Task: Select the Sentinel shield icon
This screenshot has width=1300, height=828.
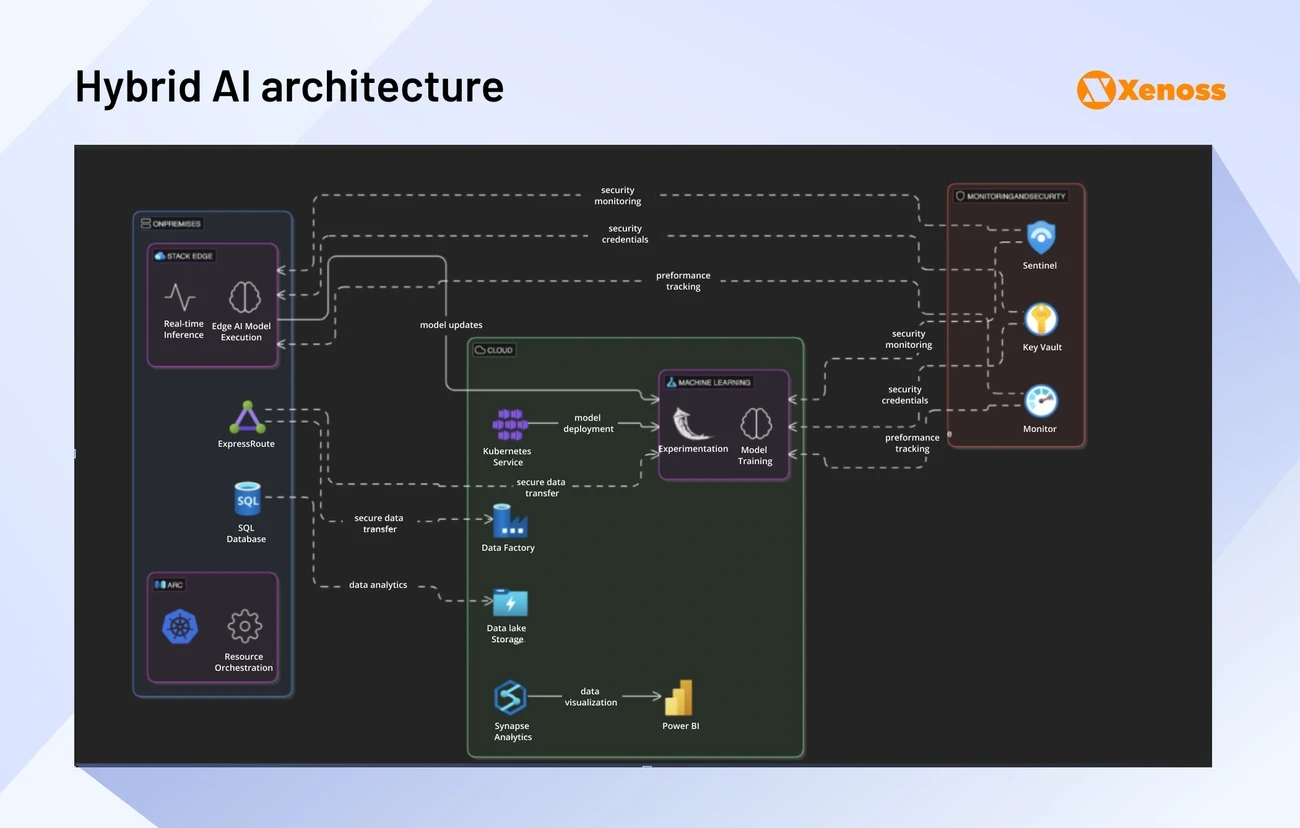Action: 1040,238
